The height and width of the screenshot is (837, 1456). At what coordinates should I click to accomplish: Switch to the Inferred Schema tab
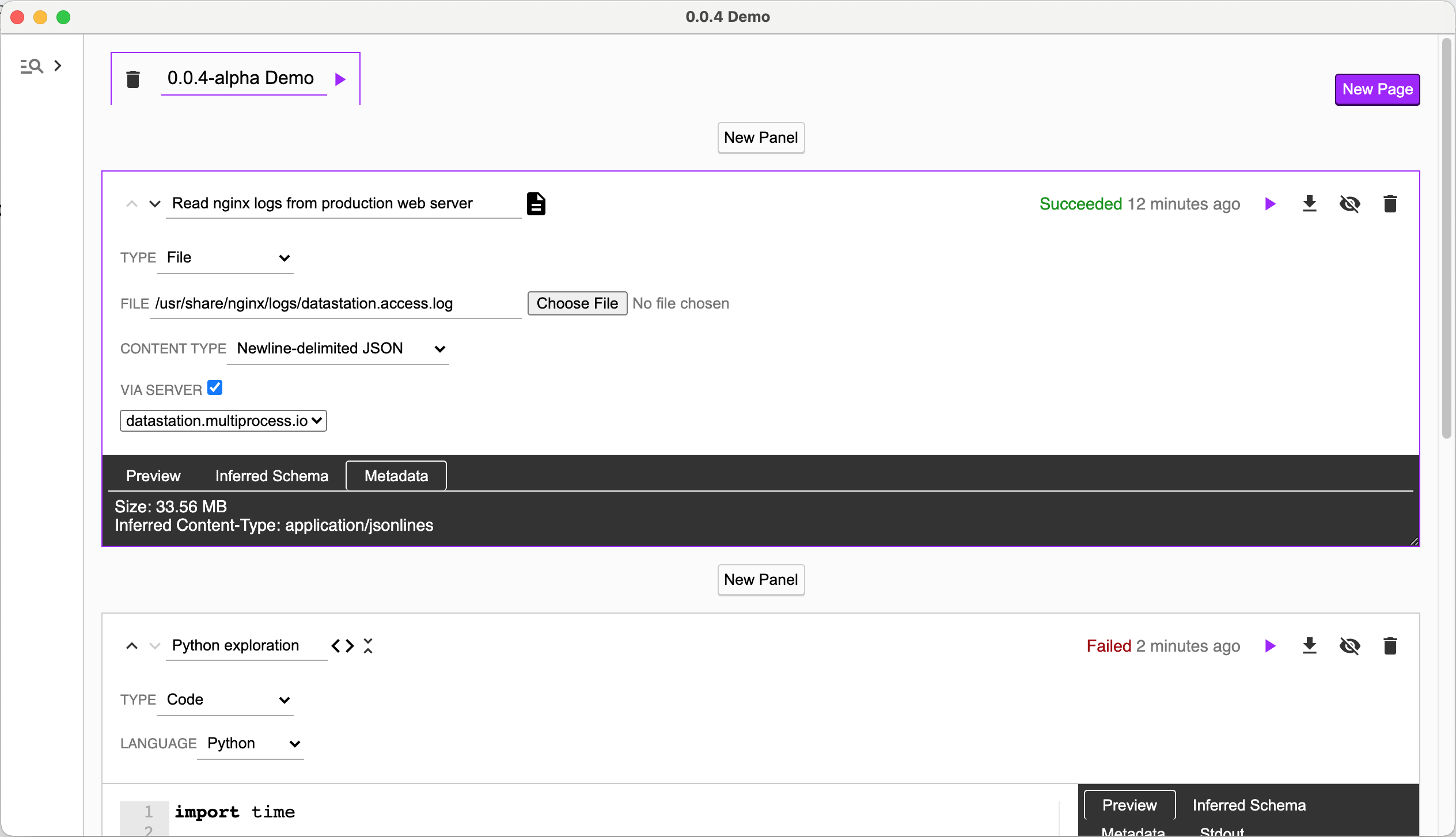pyautogui.click(x=272, y=475)
